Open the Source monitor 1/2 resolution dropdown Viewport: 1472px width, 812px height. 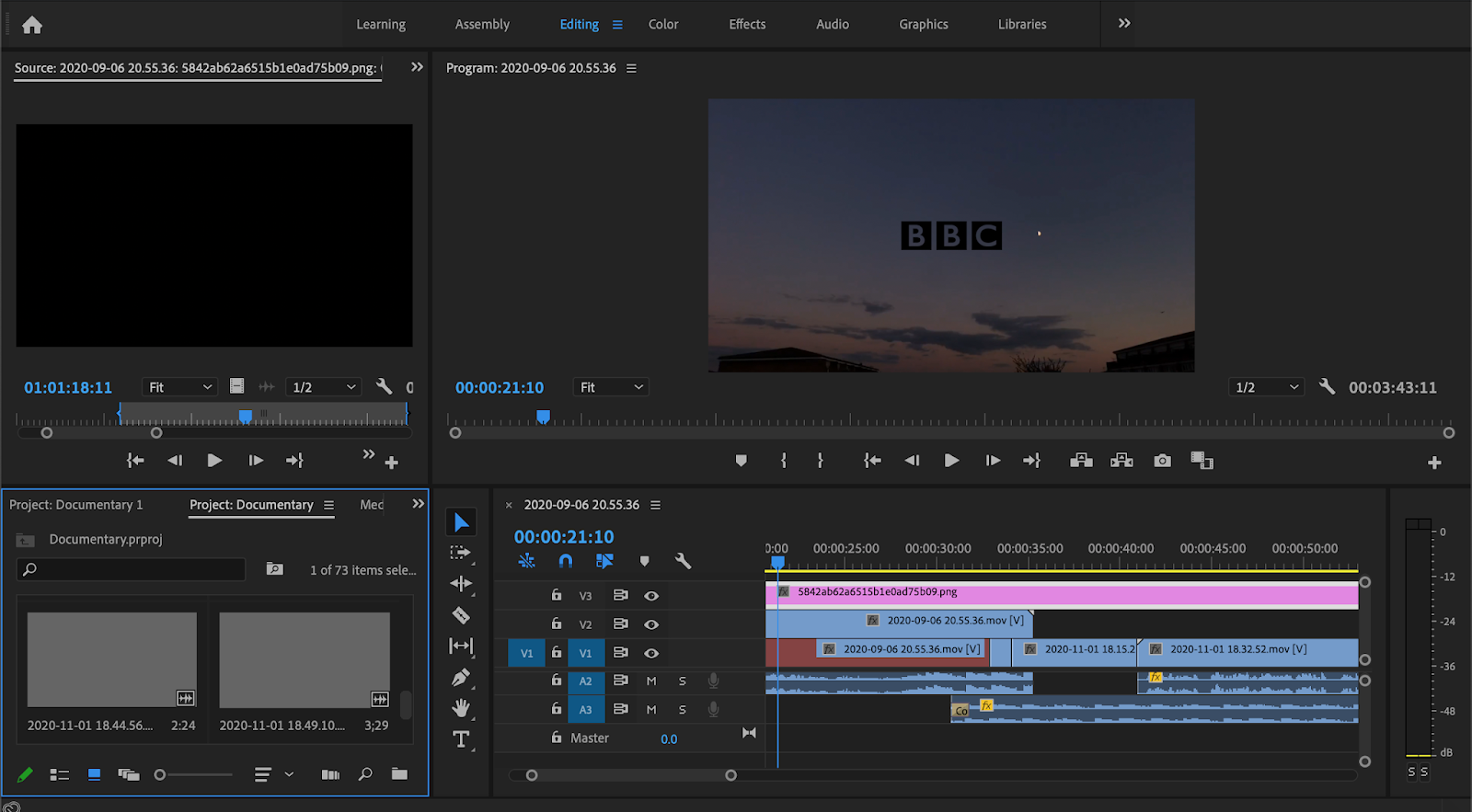pyautogui.click(x=323, y=387)
